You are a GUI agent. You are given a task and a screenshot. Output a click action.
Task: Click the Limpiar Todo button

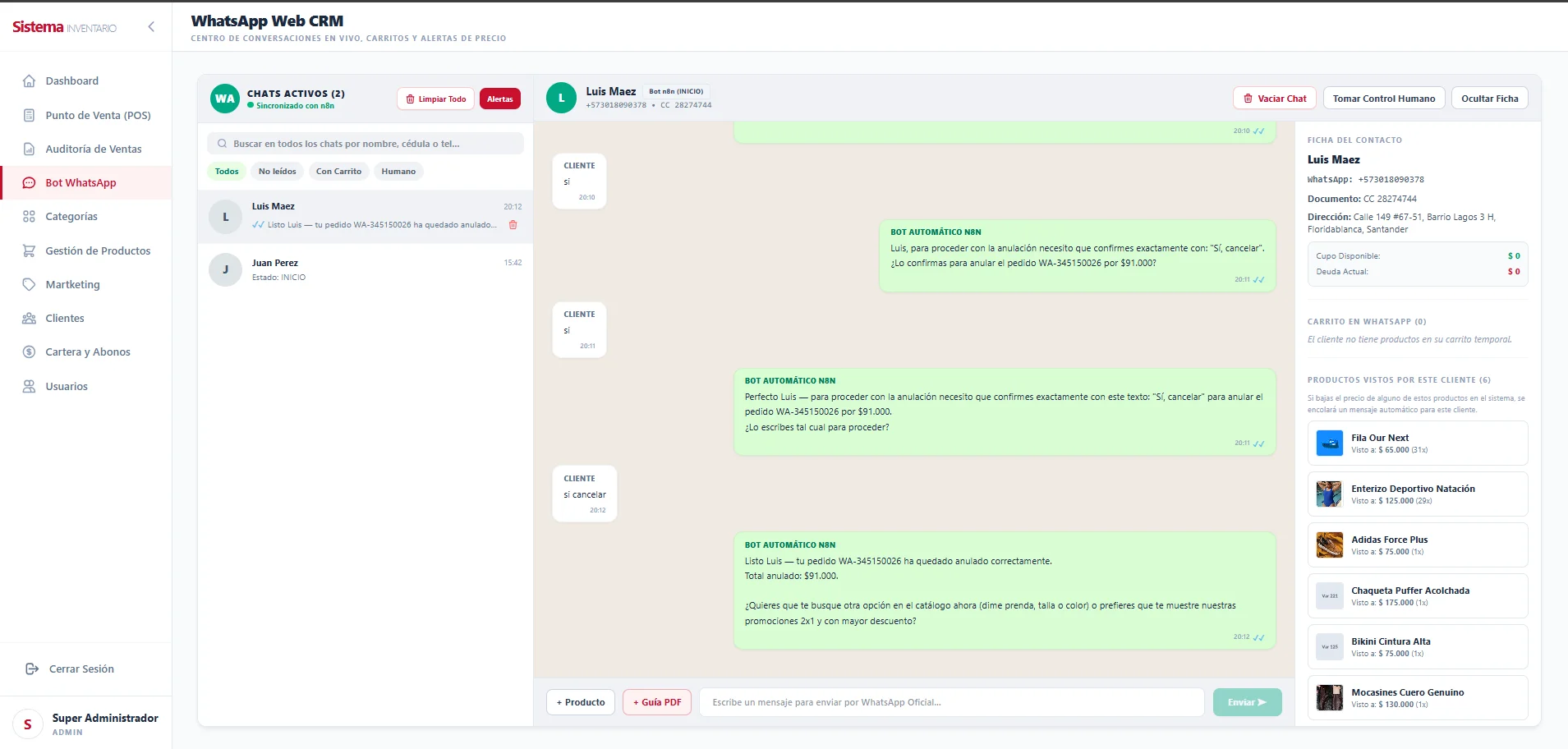[x=435, y=99]
